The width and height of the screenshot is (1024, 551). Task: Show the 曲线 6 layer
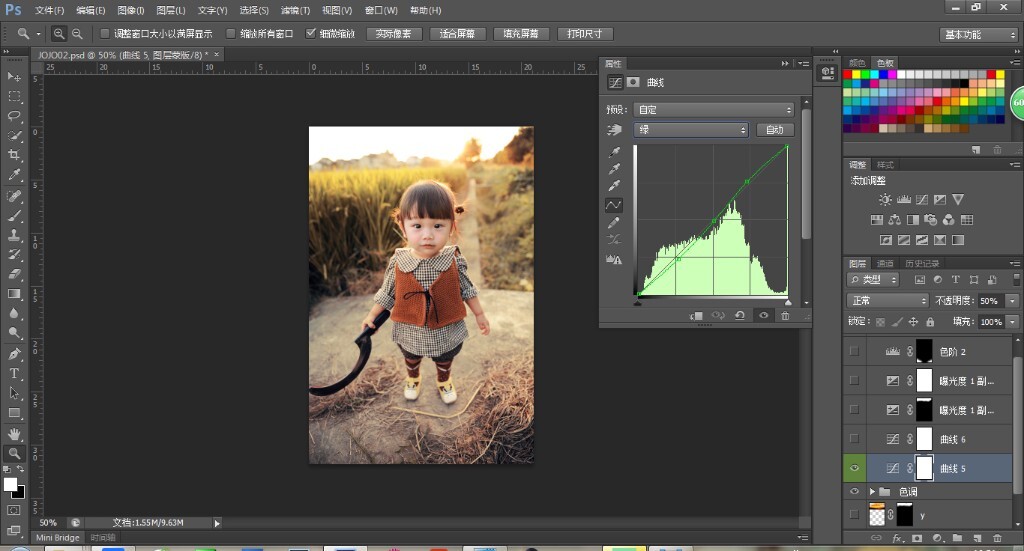pos(854,439)
